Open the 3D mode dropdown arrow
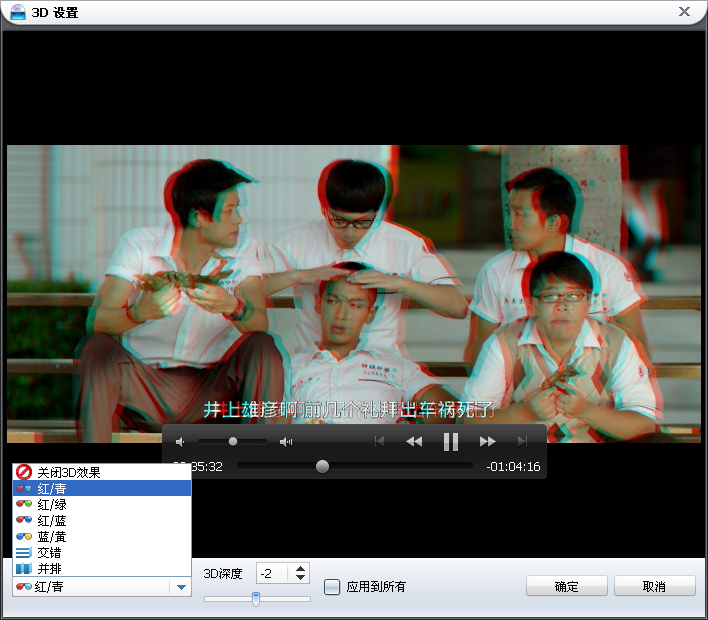Viewport: 708px width, 620px height. [x=181, y=587]
